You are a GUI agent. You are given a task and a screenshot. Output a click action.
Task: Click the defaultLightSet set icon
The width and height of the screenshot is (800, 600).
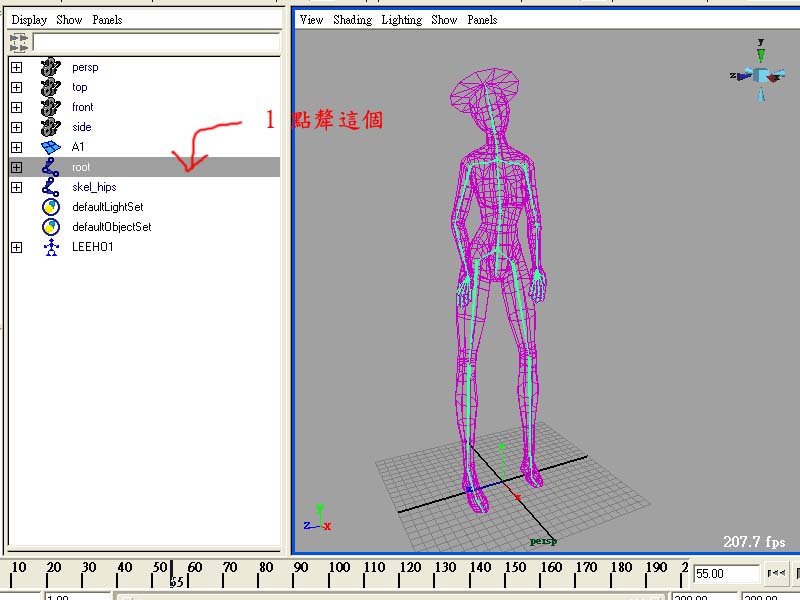pos(51,207)
